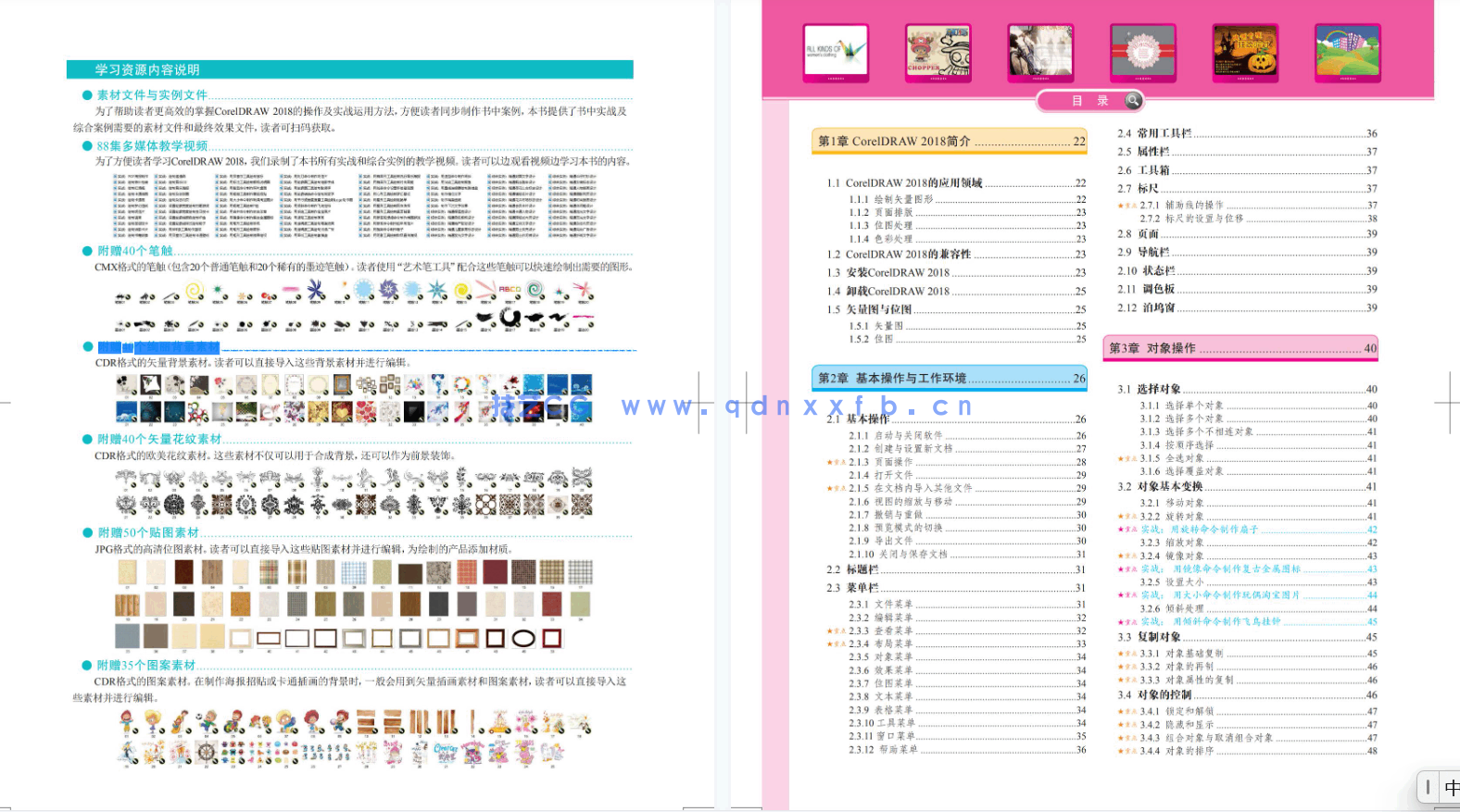This screenshot has height=812, width=1460.
Task: Click entry 1.5.2 位图
Action: 967,339
